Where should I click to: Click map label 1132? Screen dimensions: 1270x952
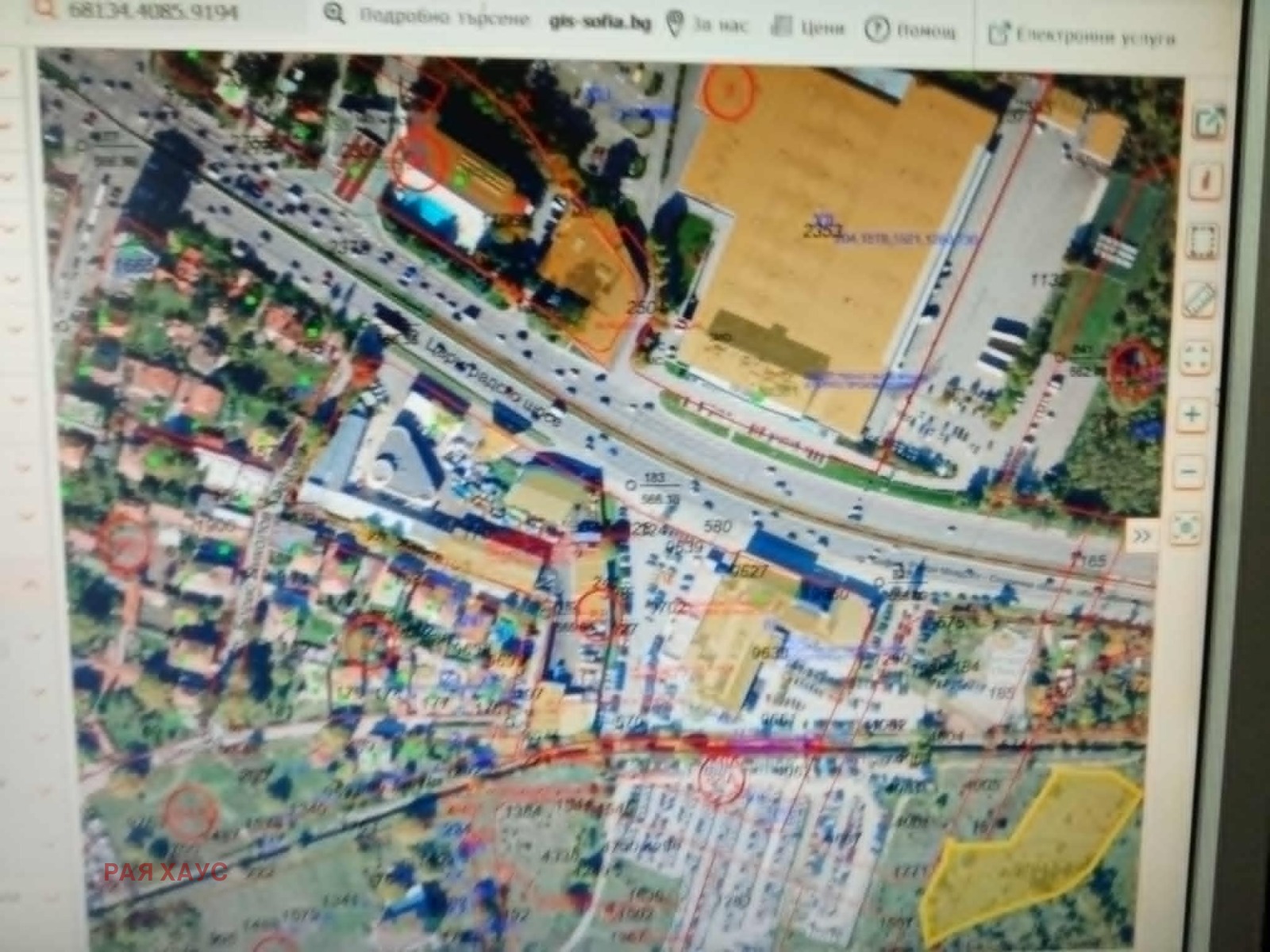pyautogui.click(x=1049, y=280)
